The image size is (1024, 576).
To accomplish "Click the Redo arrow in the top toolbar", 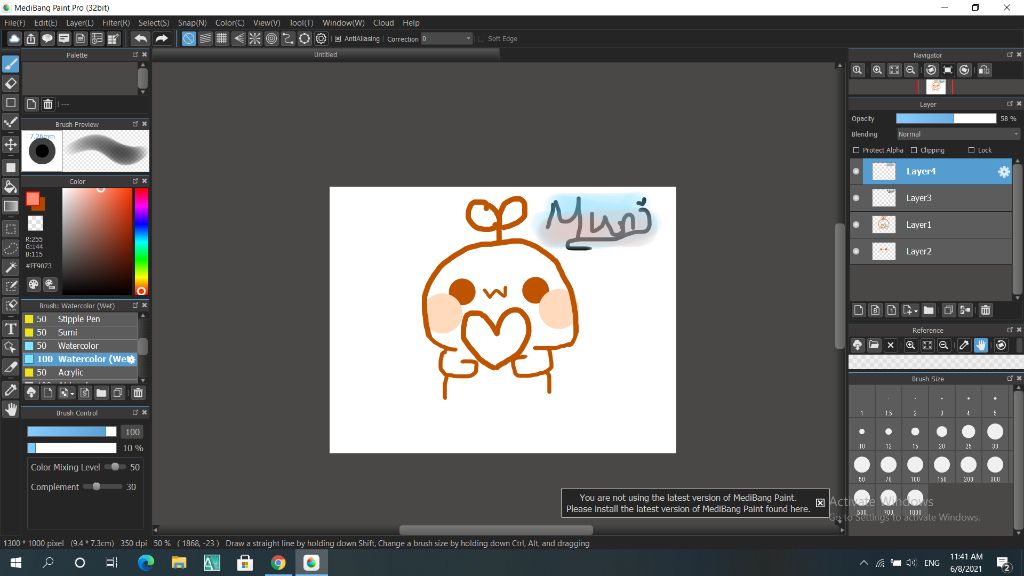I will [x=161, y=39].
